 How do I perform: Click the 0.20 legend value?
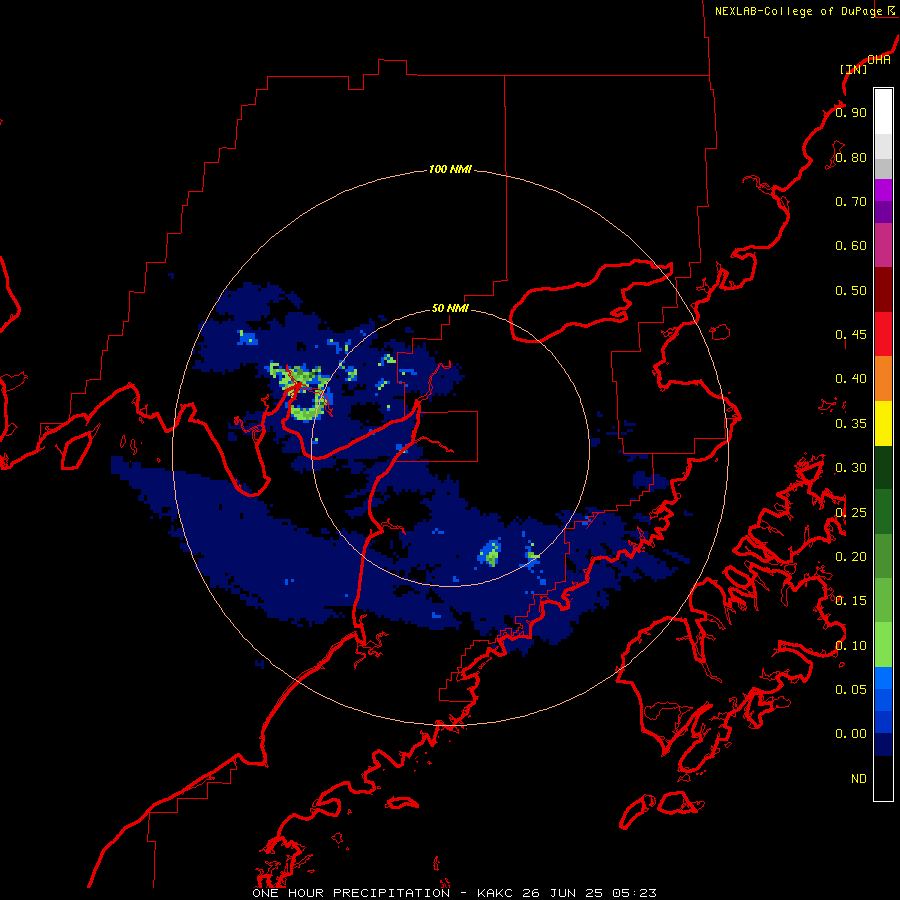851,557
